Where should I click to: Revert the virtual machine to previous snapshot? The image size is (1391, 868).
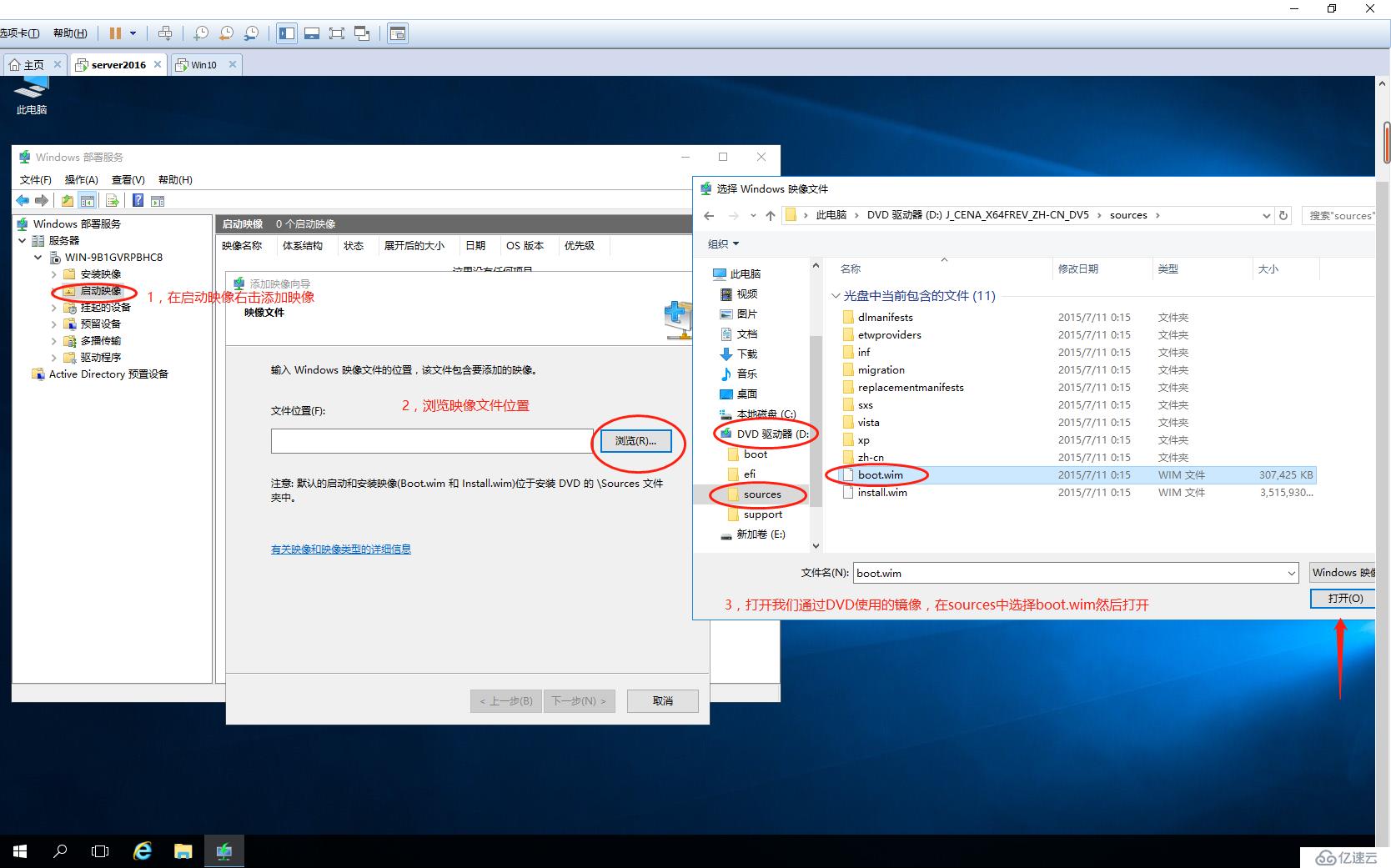(226, 33)
